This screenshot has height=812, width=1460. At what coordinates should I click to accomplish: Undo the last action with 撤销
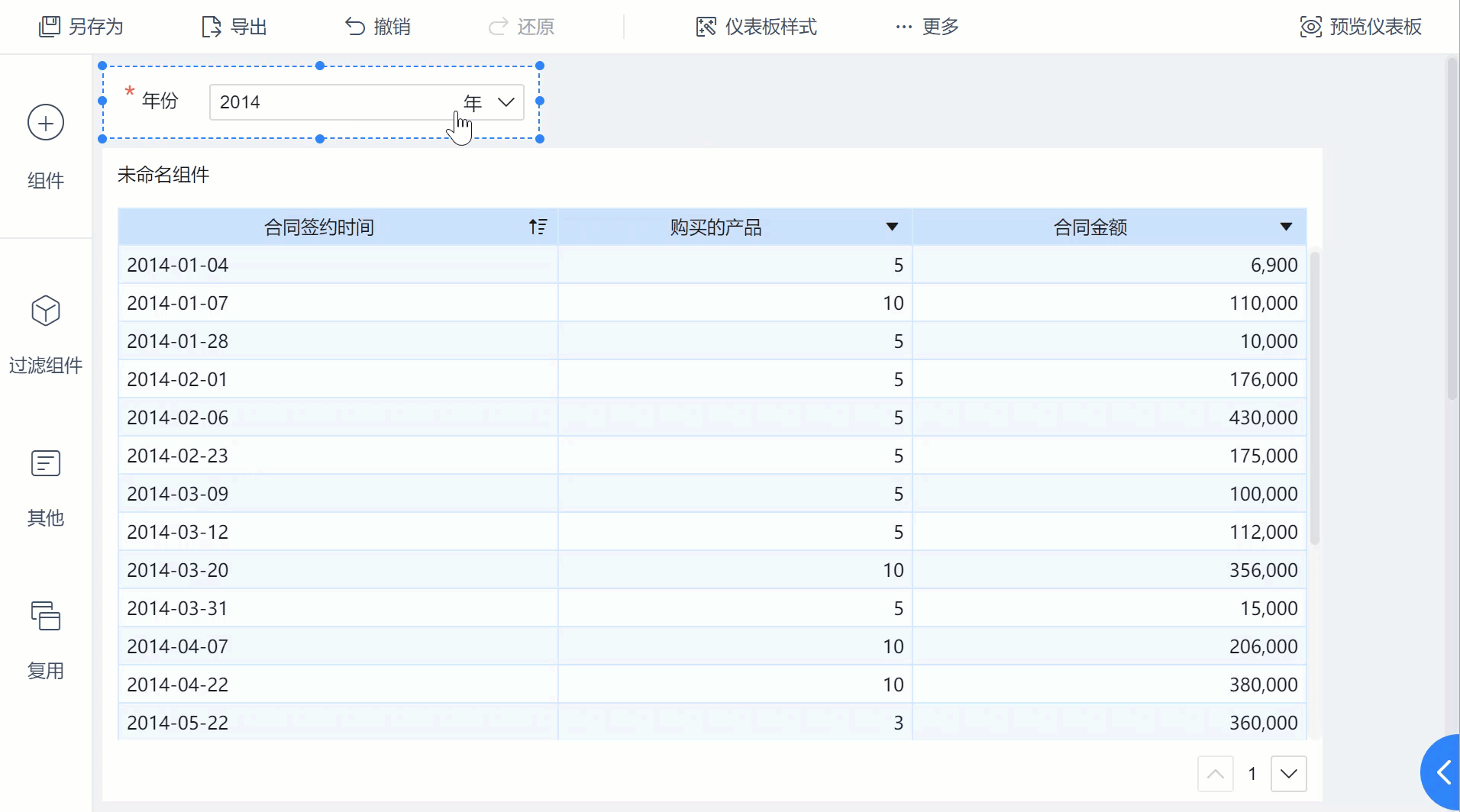(x=377, y=27)
